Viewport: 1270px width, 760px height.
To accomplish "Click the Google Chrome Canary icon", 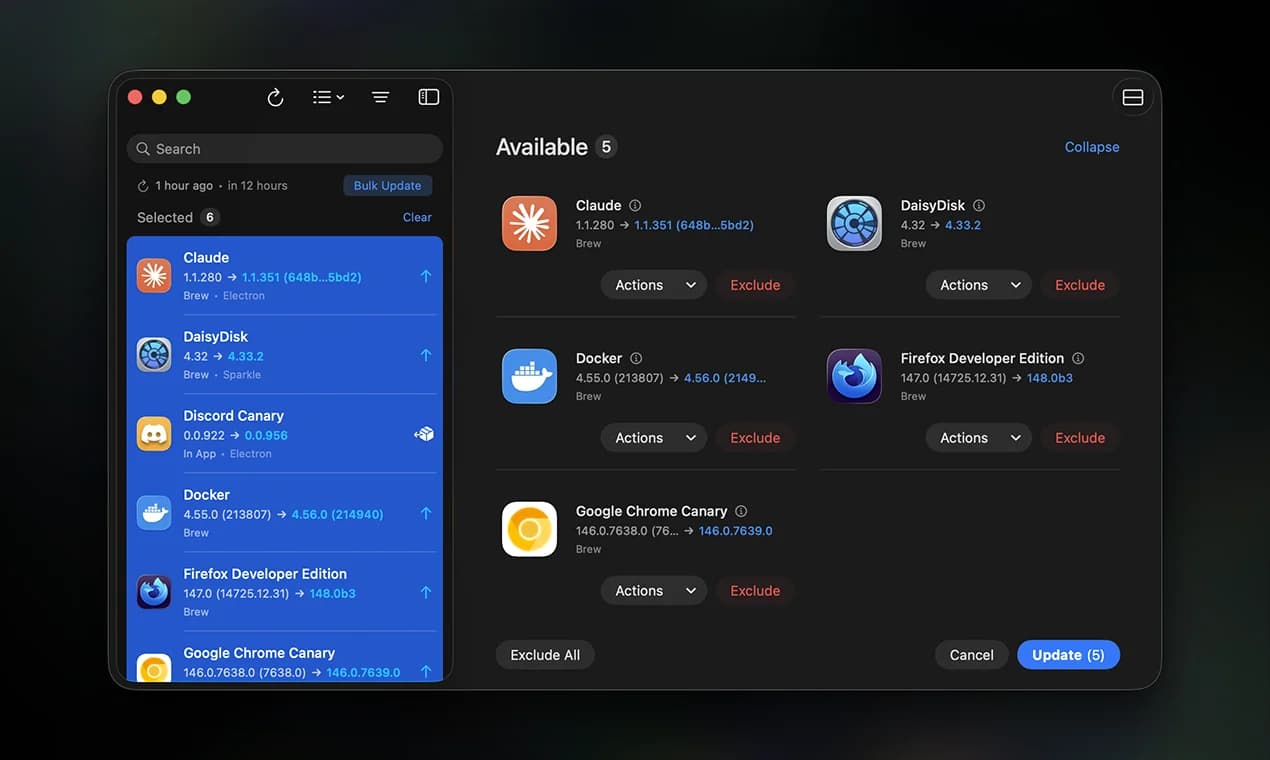I will pos(529,528).
